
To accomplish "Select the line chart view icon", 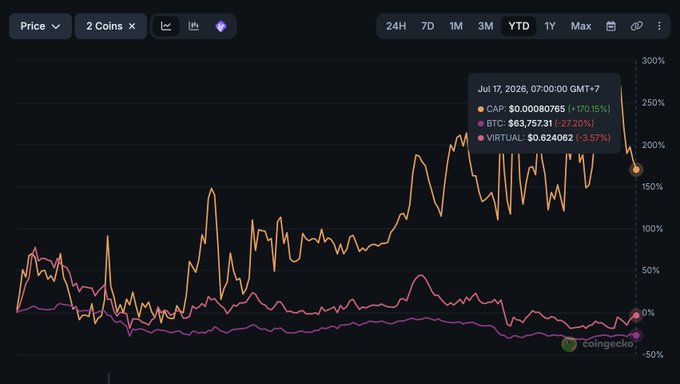I will point(166,26).
